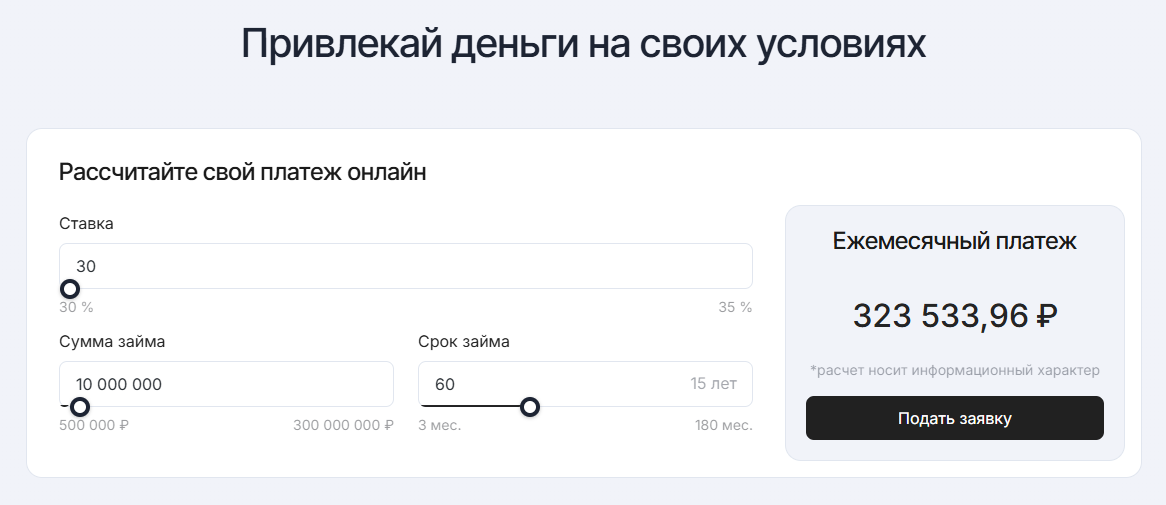This screenshot has width=1166, height=505.
Task: Click the disclaimer '*расчет носит информационный характер'
Action: tap(954, 370)
